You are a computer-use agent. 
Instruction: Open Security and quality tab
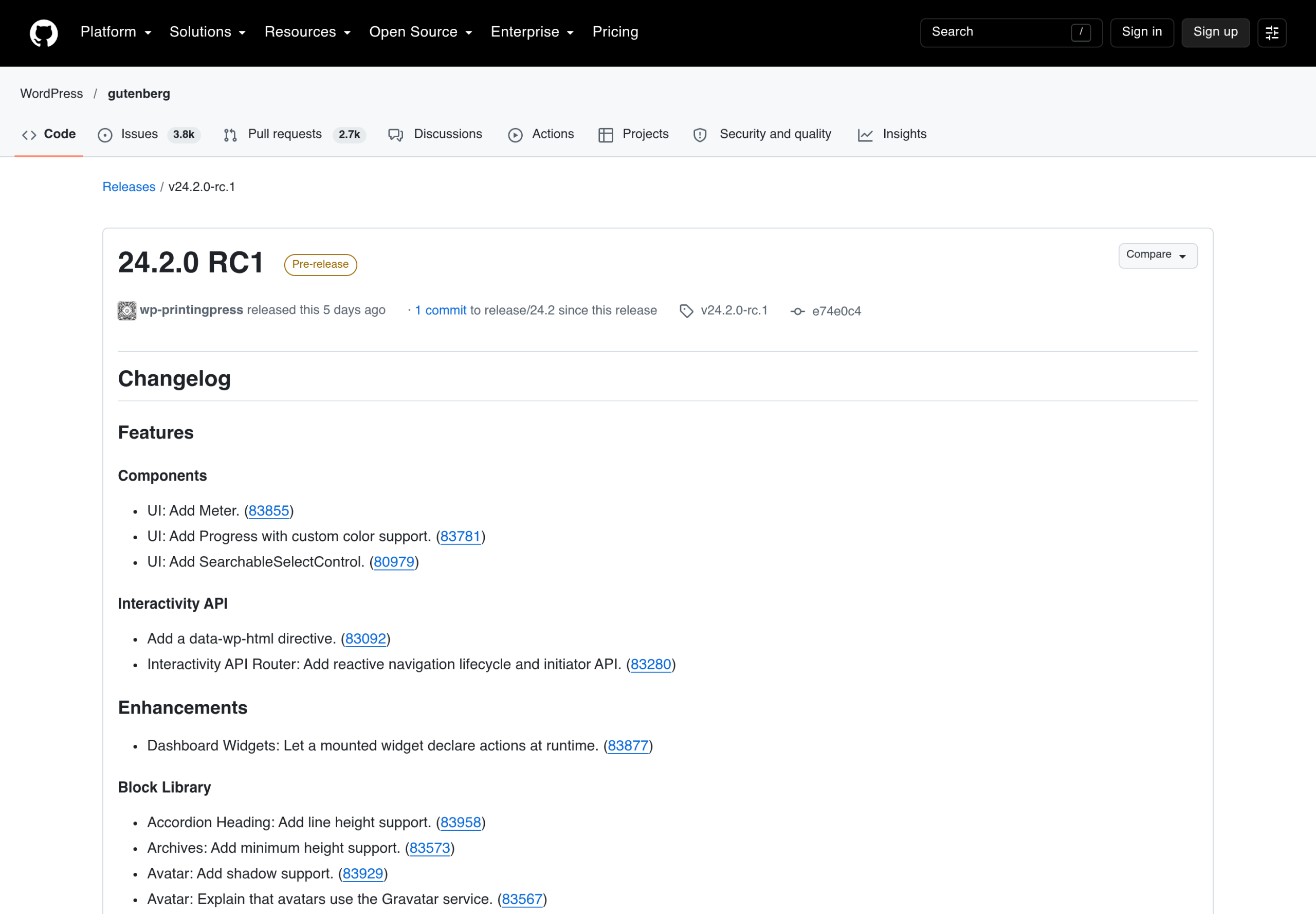pos(762,135)
